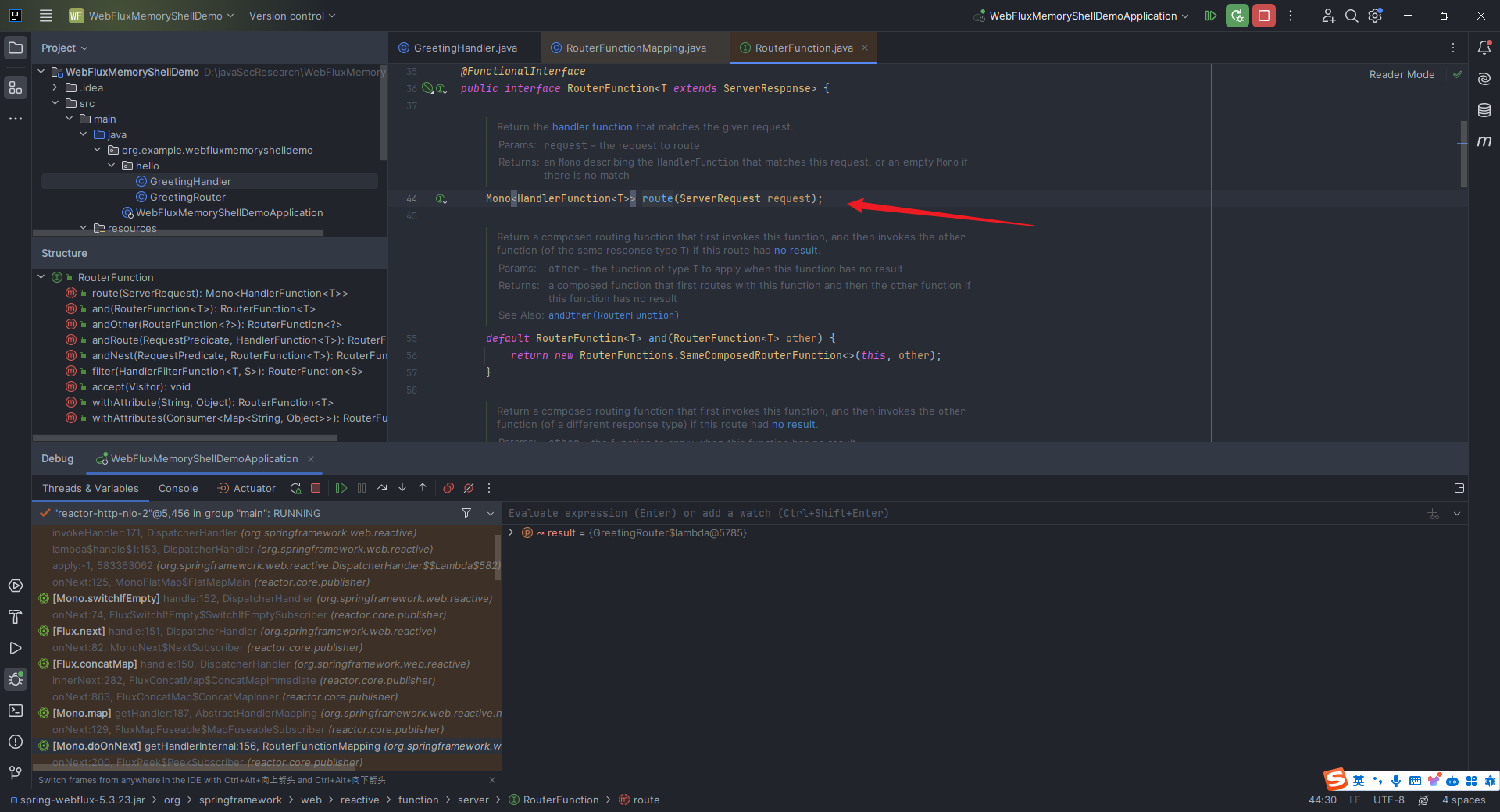Open the Database tool window icon
Viewport: 1500px width, 812px height.
(x=1484, y=110)
